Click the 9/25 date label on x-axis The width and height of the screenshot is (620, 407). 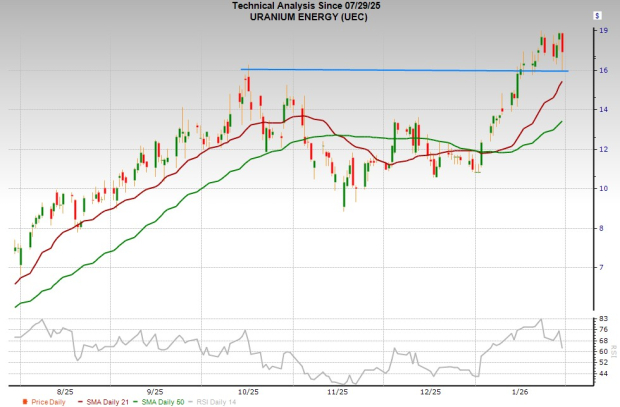pyautogui.click(x=155, y=392)
